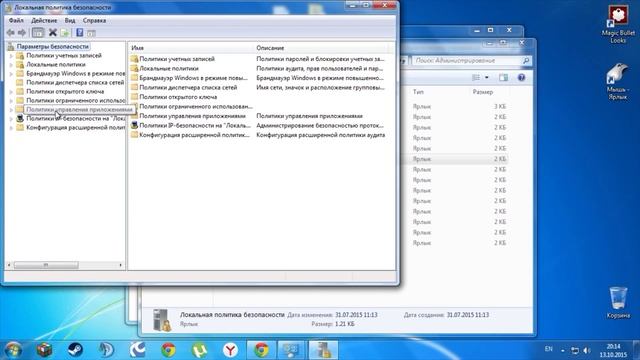Select Политики учетных записей in the right list
This screenshot has width=640, height=360.
(177, 59)
